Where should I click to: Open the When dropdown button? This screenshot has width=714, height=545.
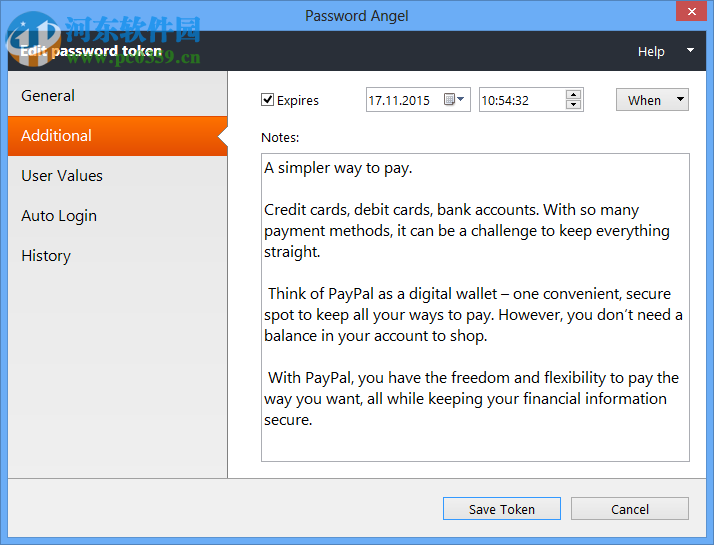click(x=652, y=100)
